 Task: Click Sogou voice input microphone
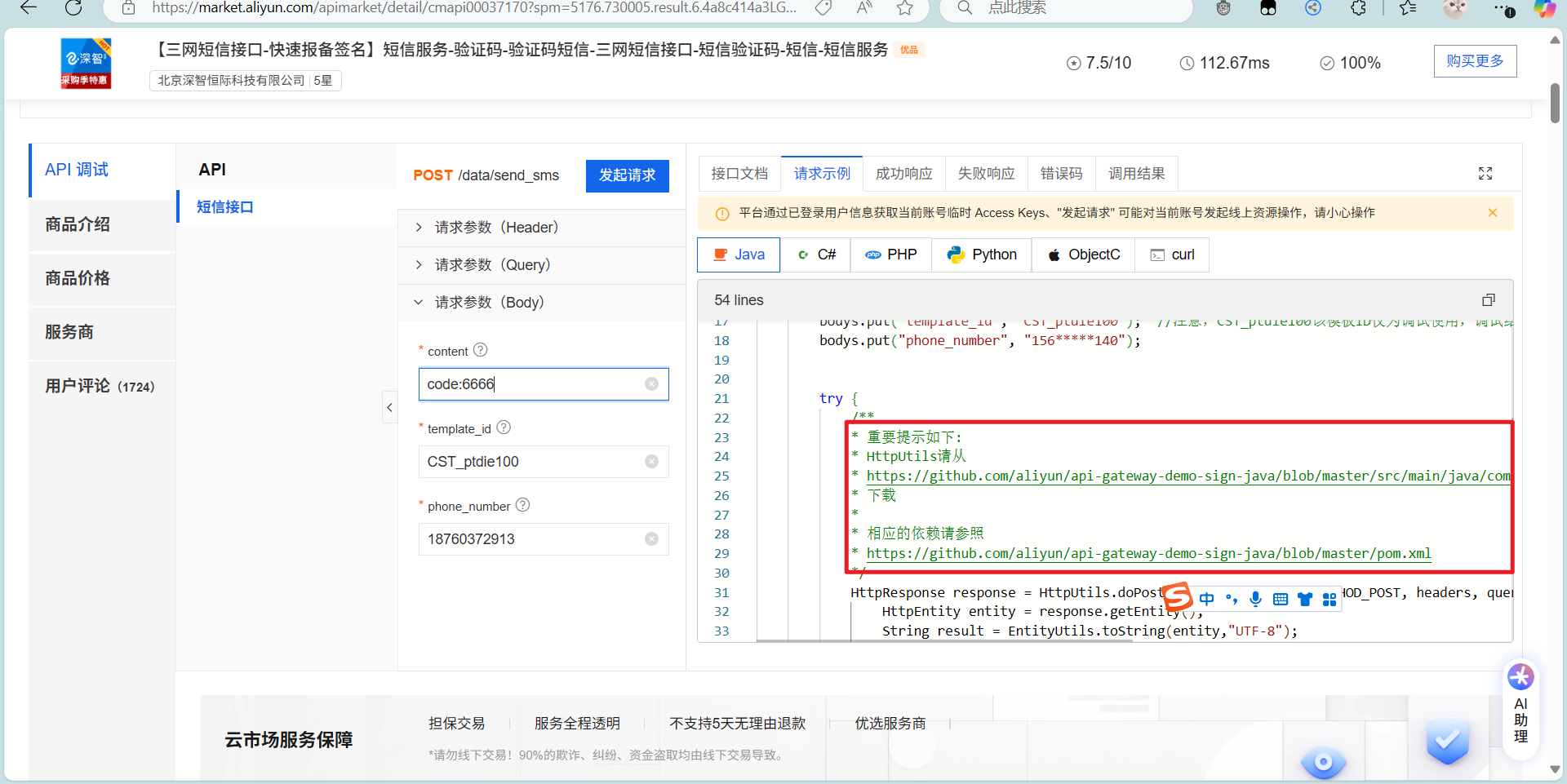point(1256,599)
